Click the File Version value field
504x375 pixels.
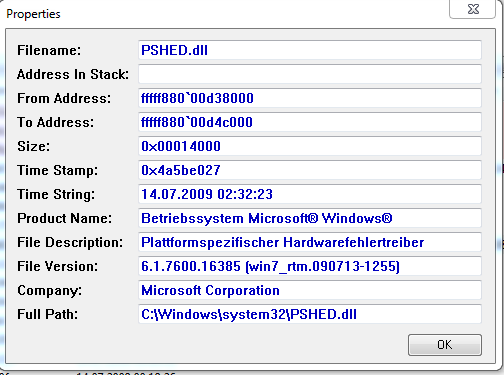click(310, 266)
